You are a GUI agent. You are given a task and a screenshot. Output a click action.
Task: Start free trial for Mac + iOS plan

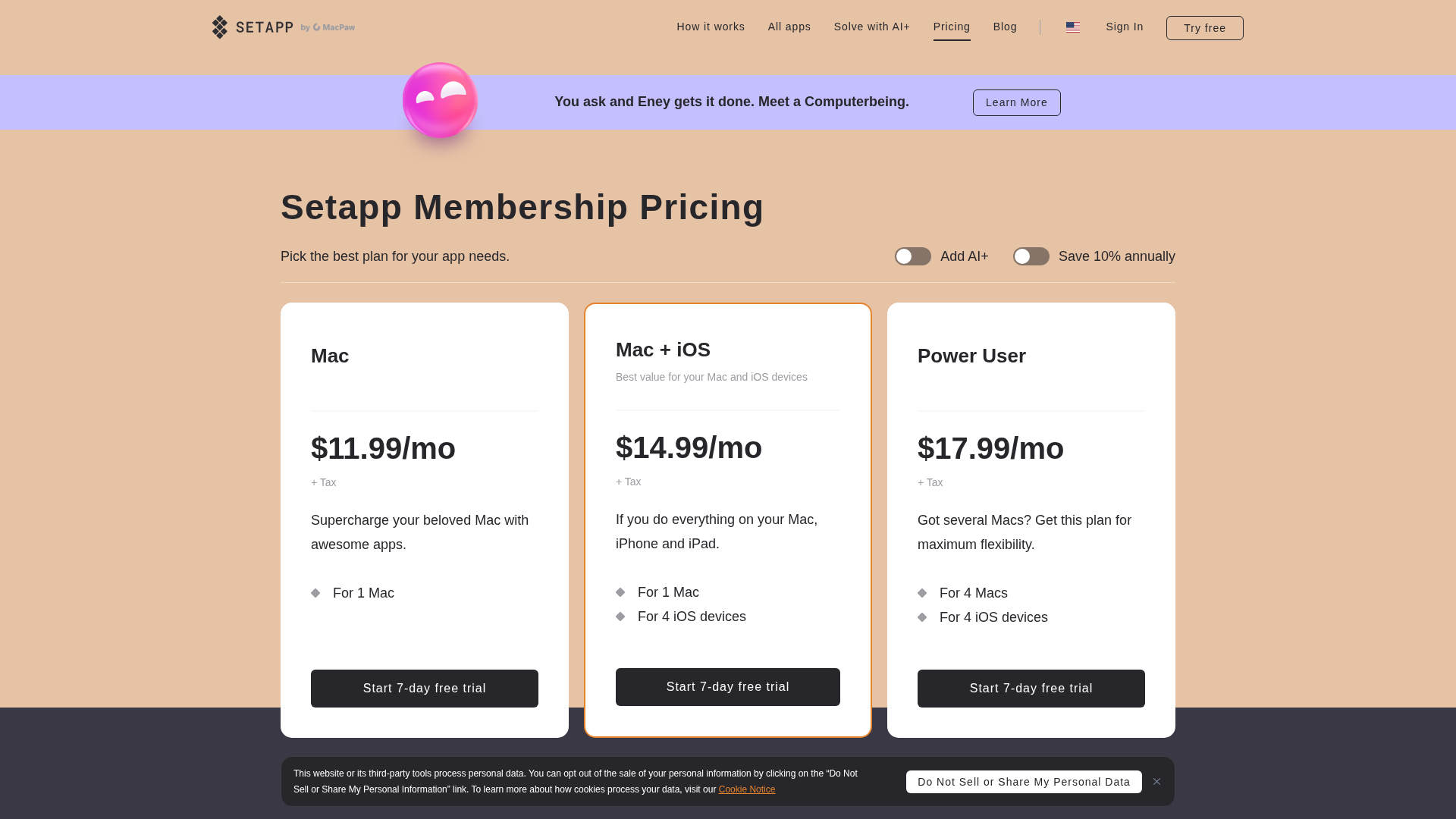[728, 687]
